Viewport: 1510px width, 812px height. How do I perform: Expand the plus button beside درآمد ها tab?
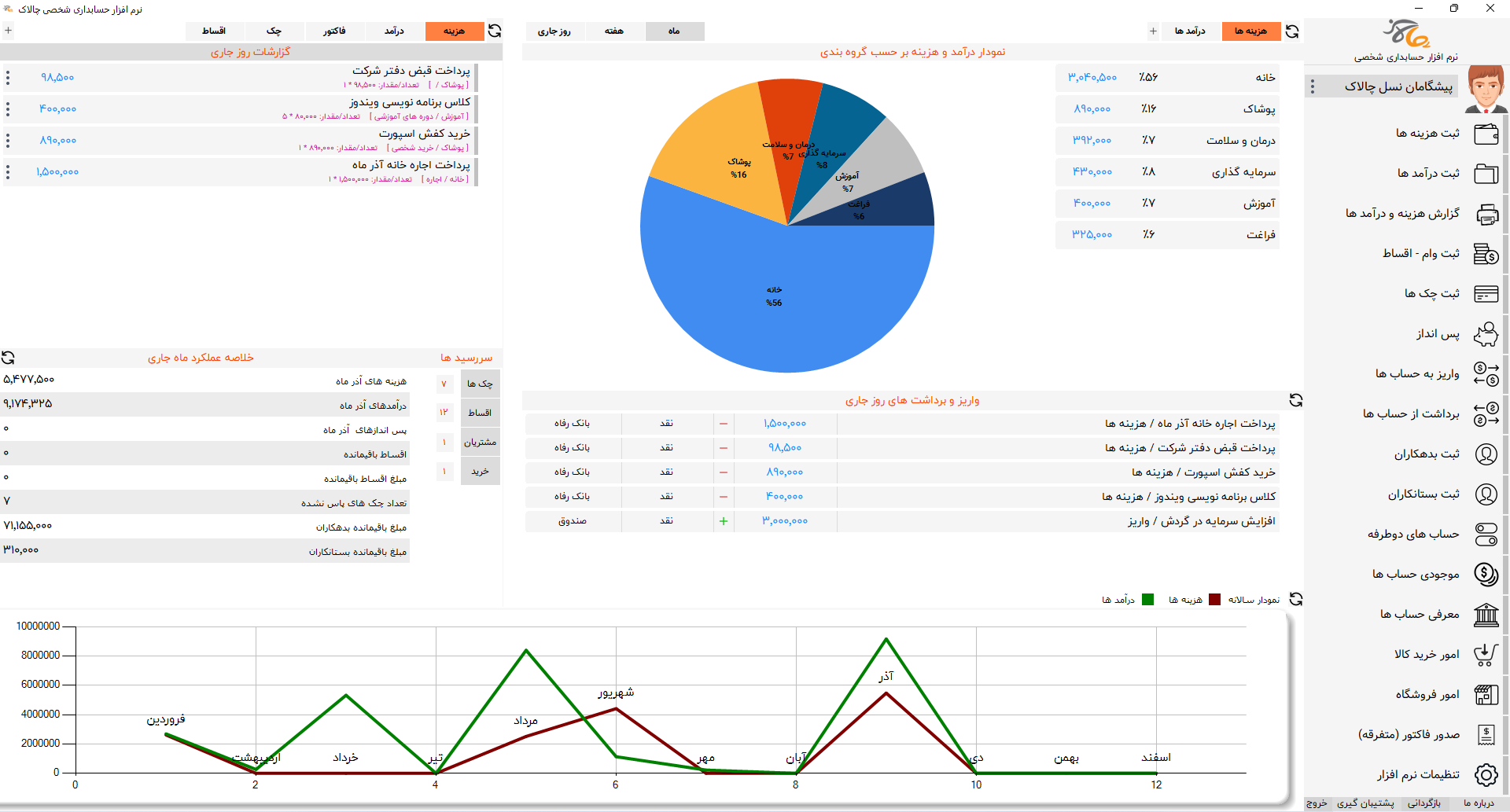coord(1153,31)
